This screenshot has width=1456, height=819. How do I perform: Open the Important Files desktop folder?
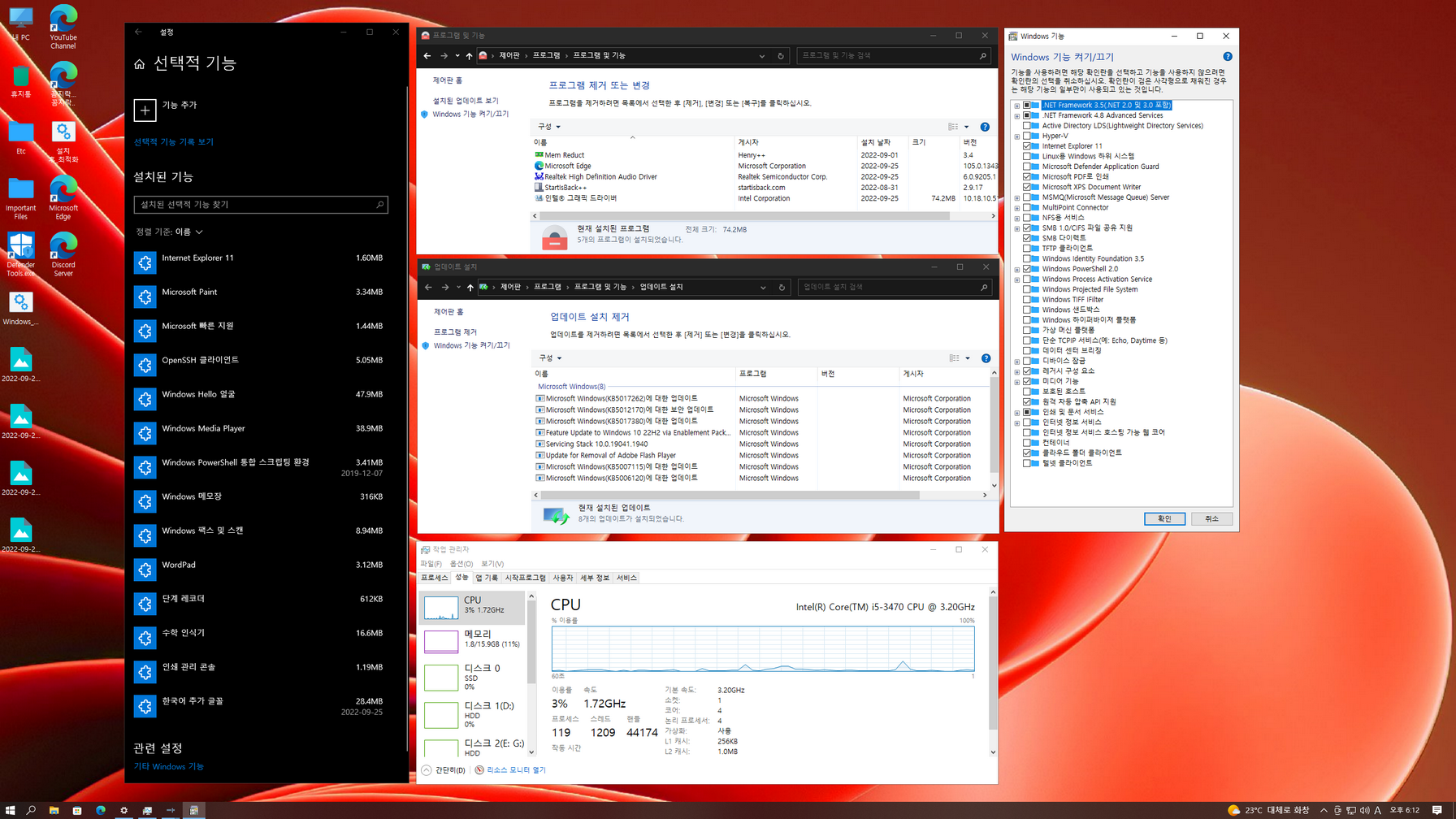point(21,198)
